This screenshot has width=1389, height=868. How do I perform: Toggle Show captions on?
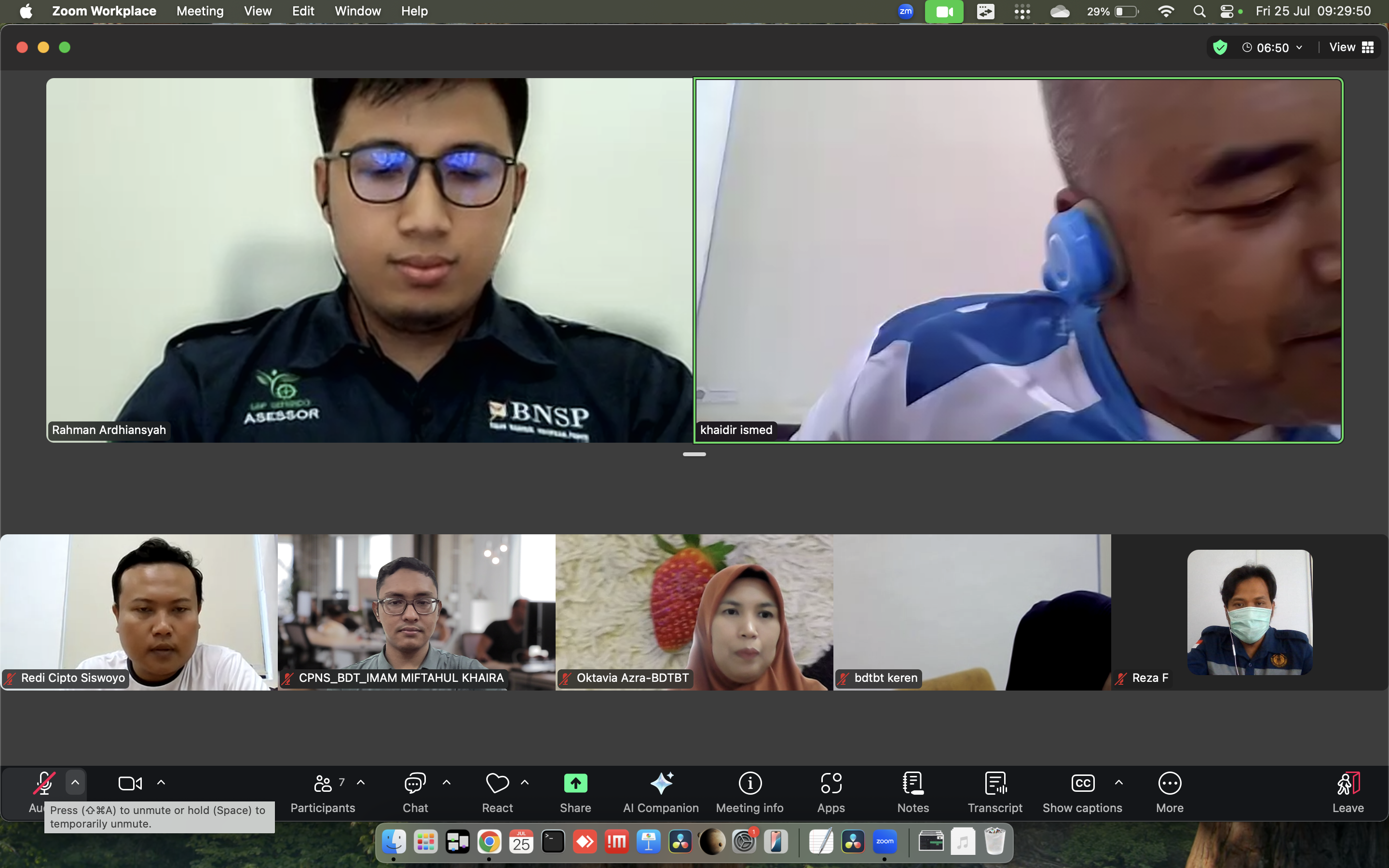pyautogui.click(x=1082, y=791)
